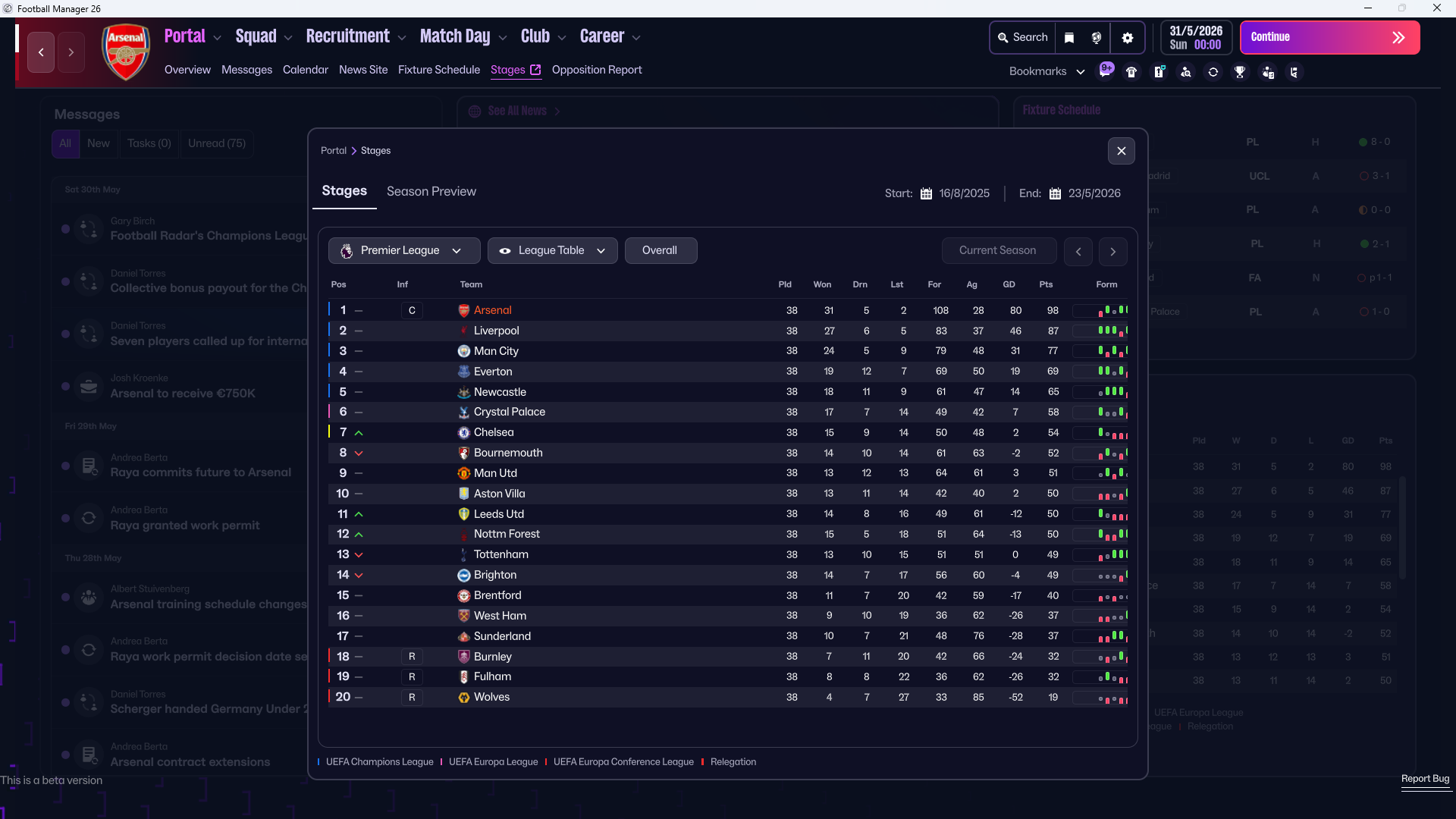Click the Arsenal team name in table

(x=492, y=310)
